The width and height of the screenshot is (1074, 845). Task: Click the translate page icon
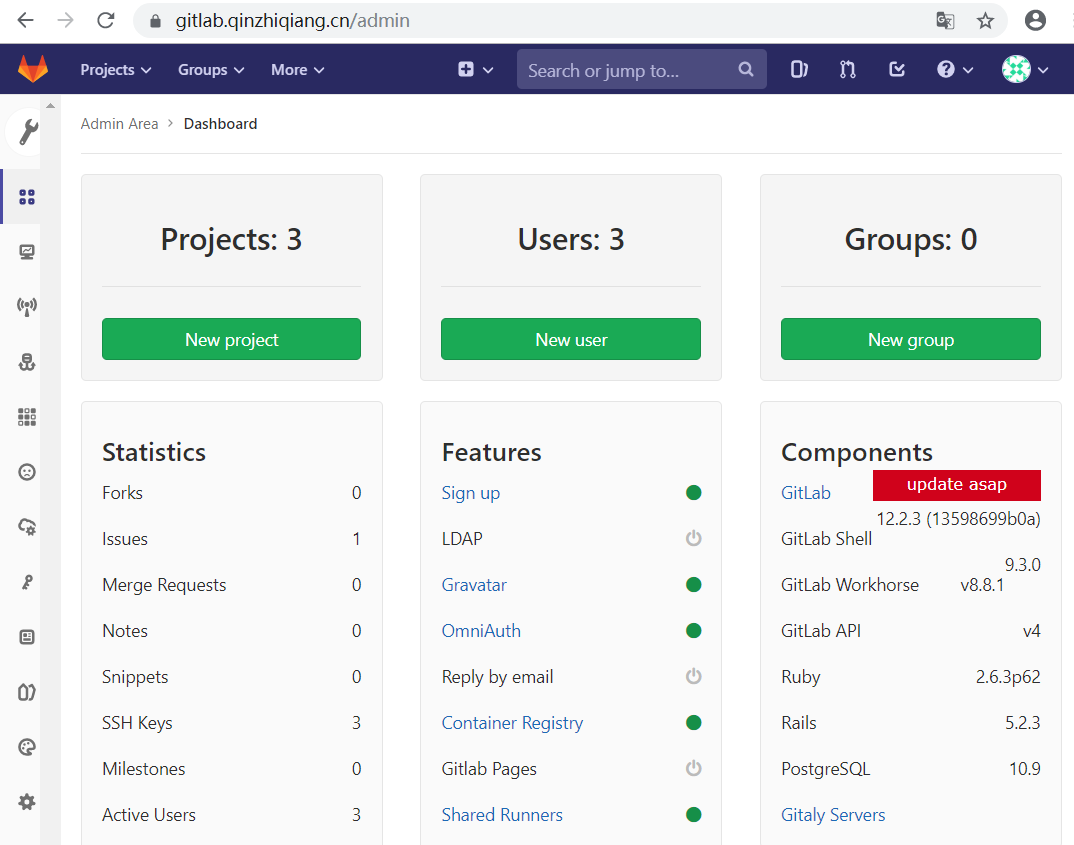945,21
